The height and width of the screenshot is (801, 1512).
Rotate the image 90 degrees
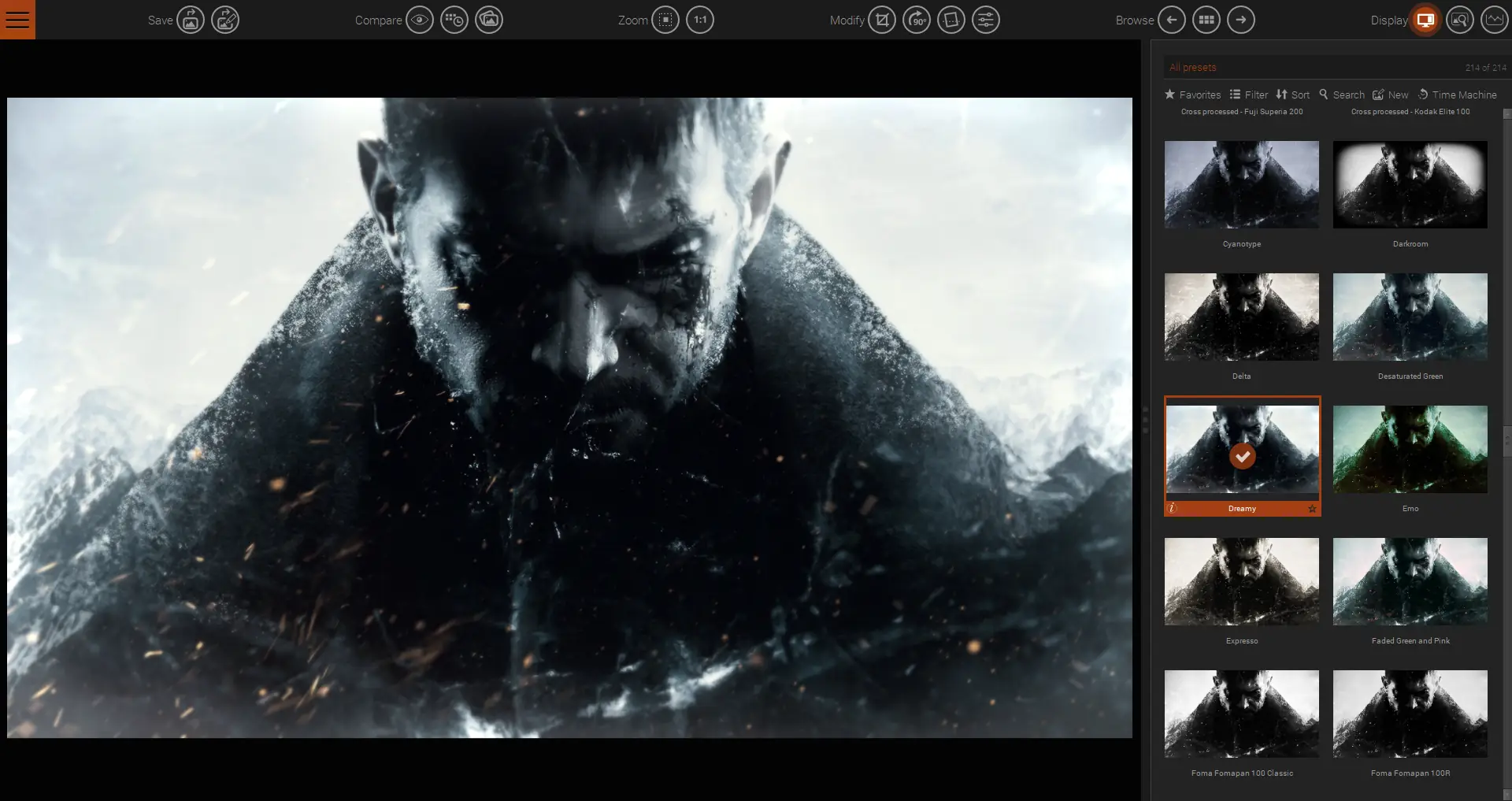tap(917, 20)
